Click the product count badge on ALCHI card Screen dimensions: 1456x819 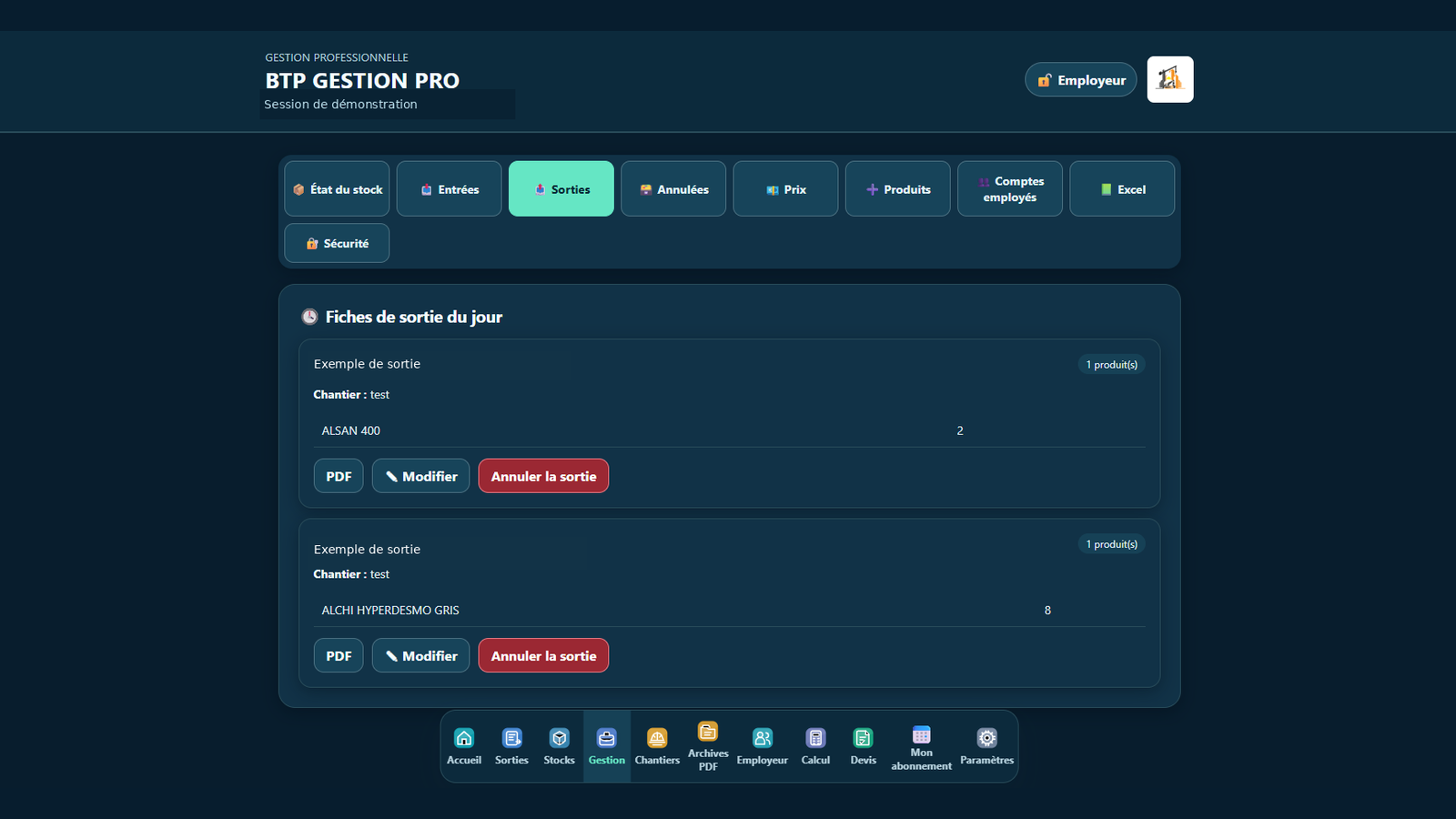[x=1111, y=544]
